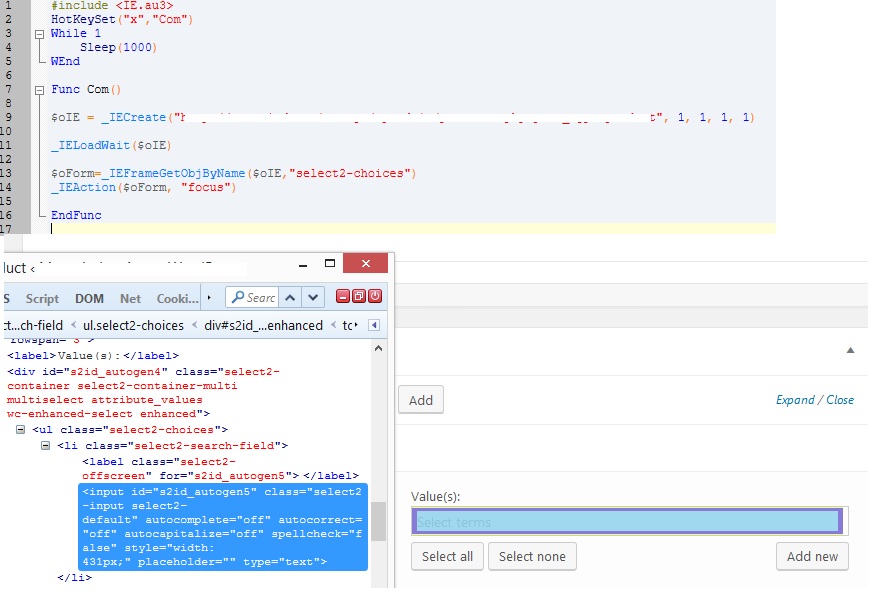Collapse the While loop fold marker
The image size is (883, 611).
[x=39, y=34]
